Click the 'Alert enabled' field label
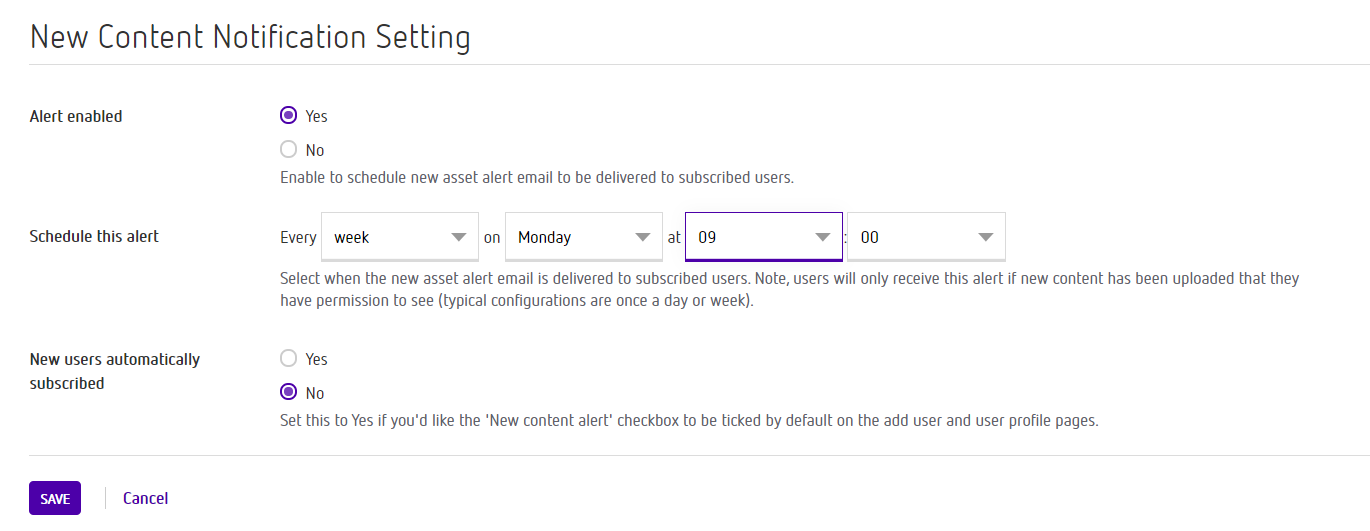 pos(76,116)
